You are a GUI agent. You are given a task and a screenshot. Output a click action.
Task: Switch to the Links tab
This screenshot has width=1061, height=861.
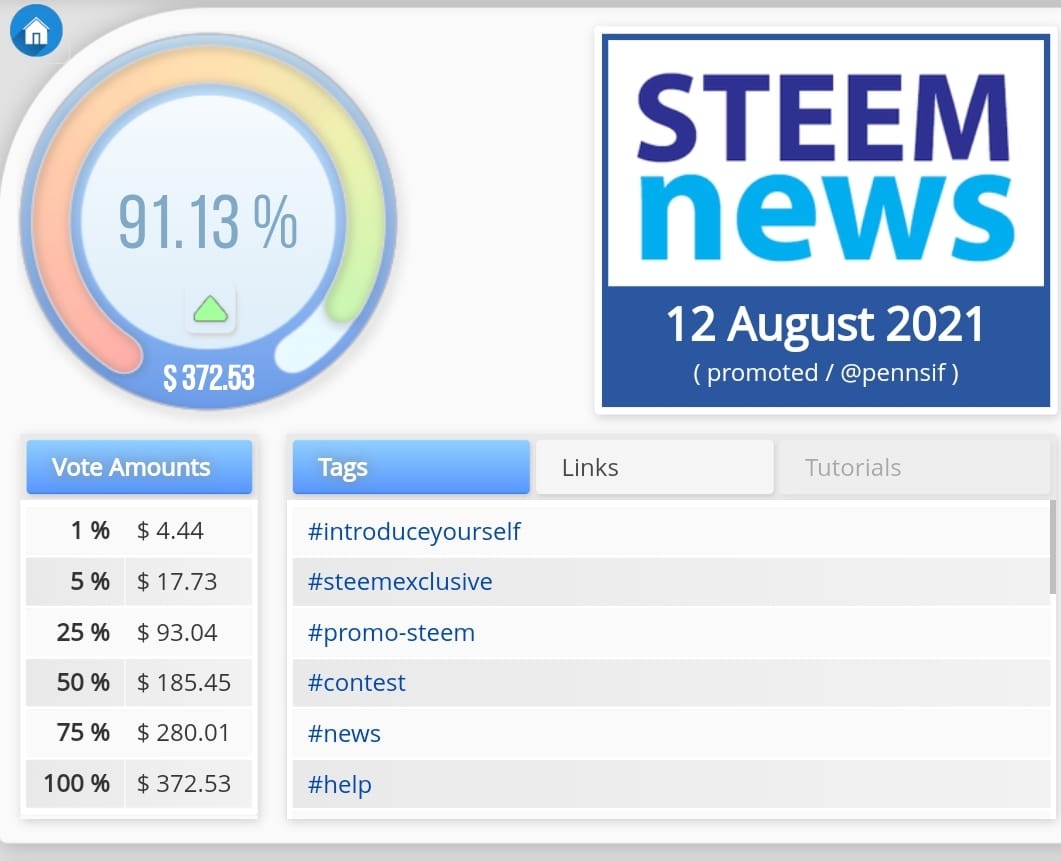tap(654, 467)
